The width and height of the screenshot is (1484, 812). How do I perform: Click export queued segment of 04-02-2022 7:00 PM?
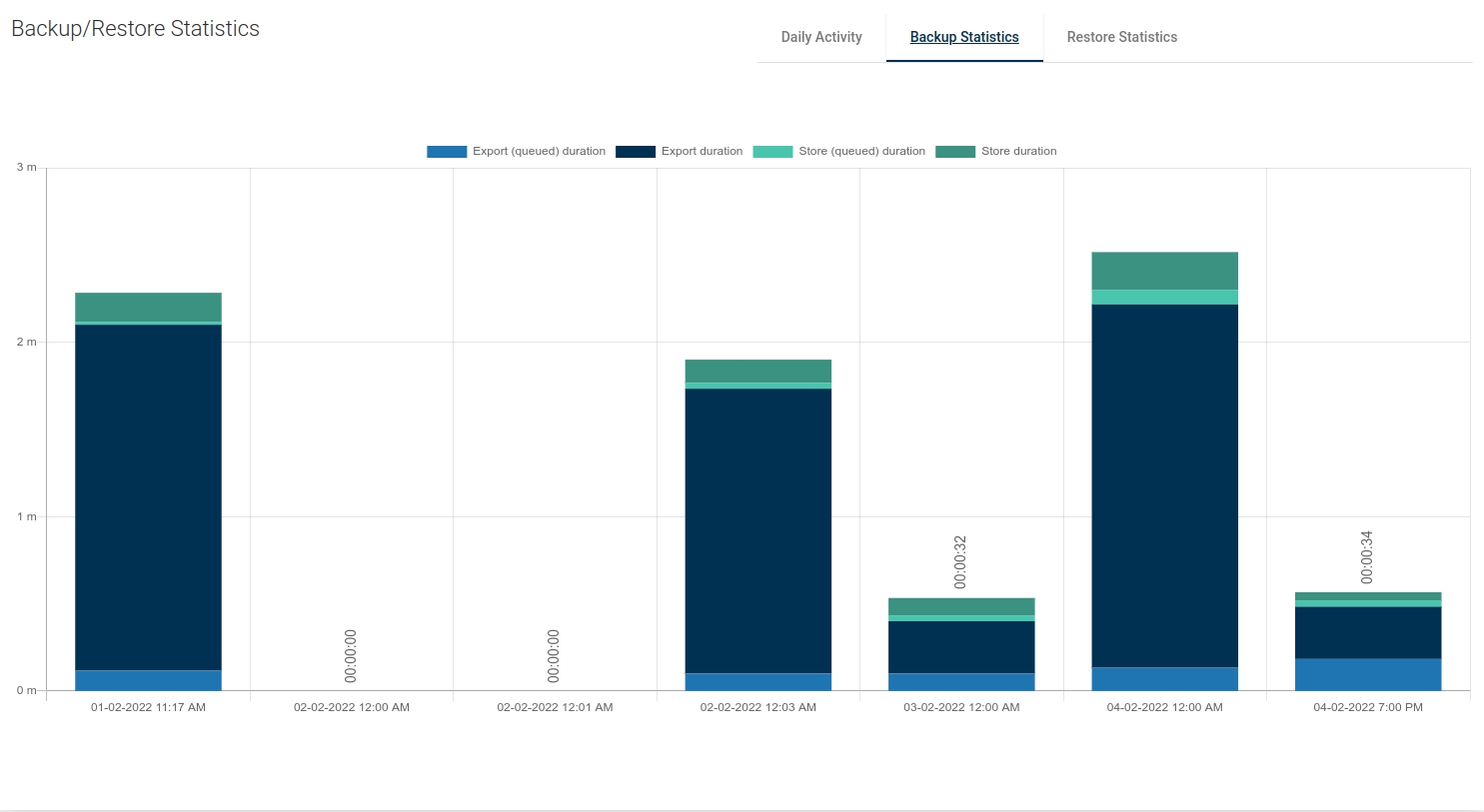coord(1367,674)
